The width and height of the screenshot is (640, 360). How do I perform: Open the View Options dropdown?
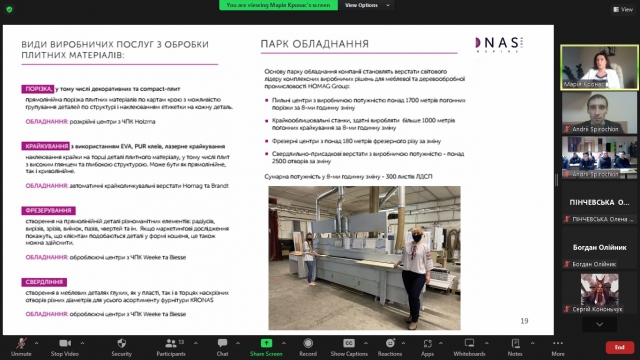[x=367, y=5]
